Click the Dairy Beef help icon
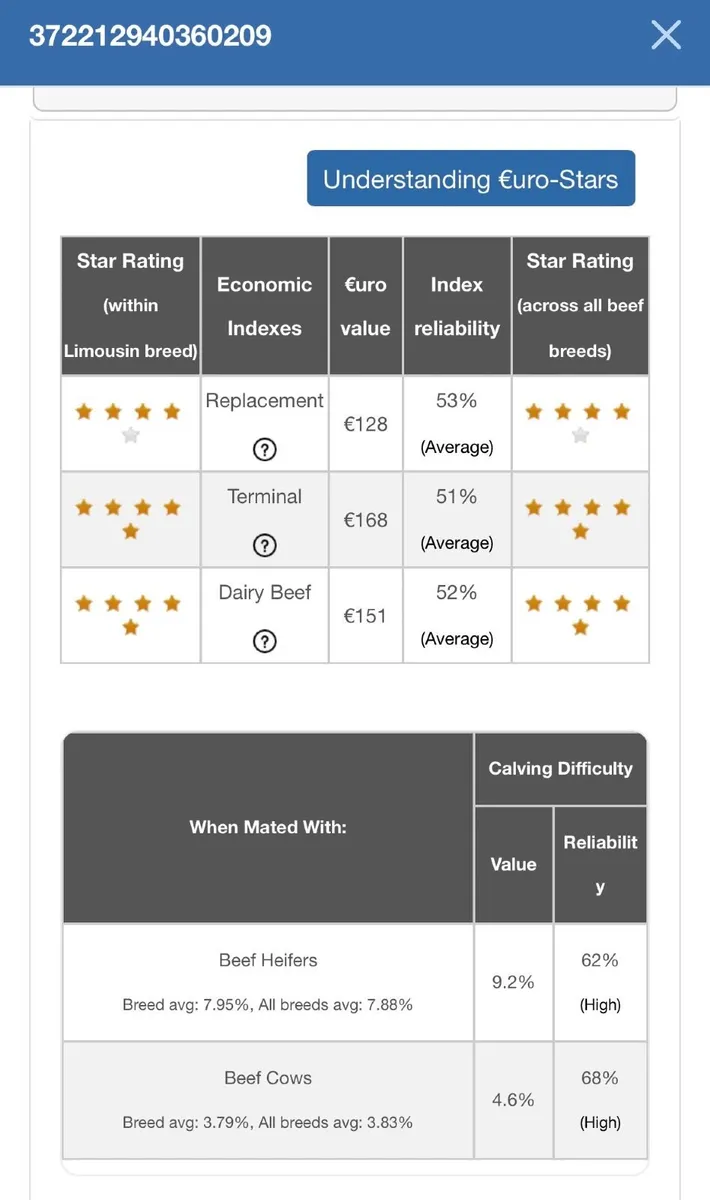The height and width of the screenshot is (1200, 710). click(x=264, y=641)
